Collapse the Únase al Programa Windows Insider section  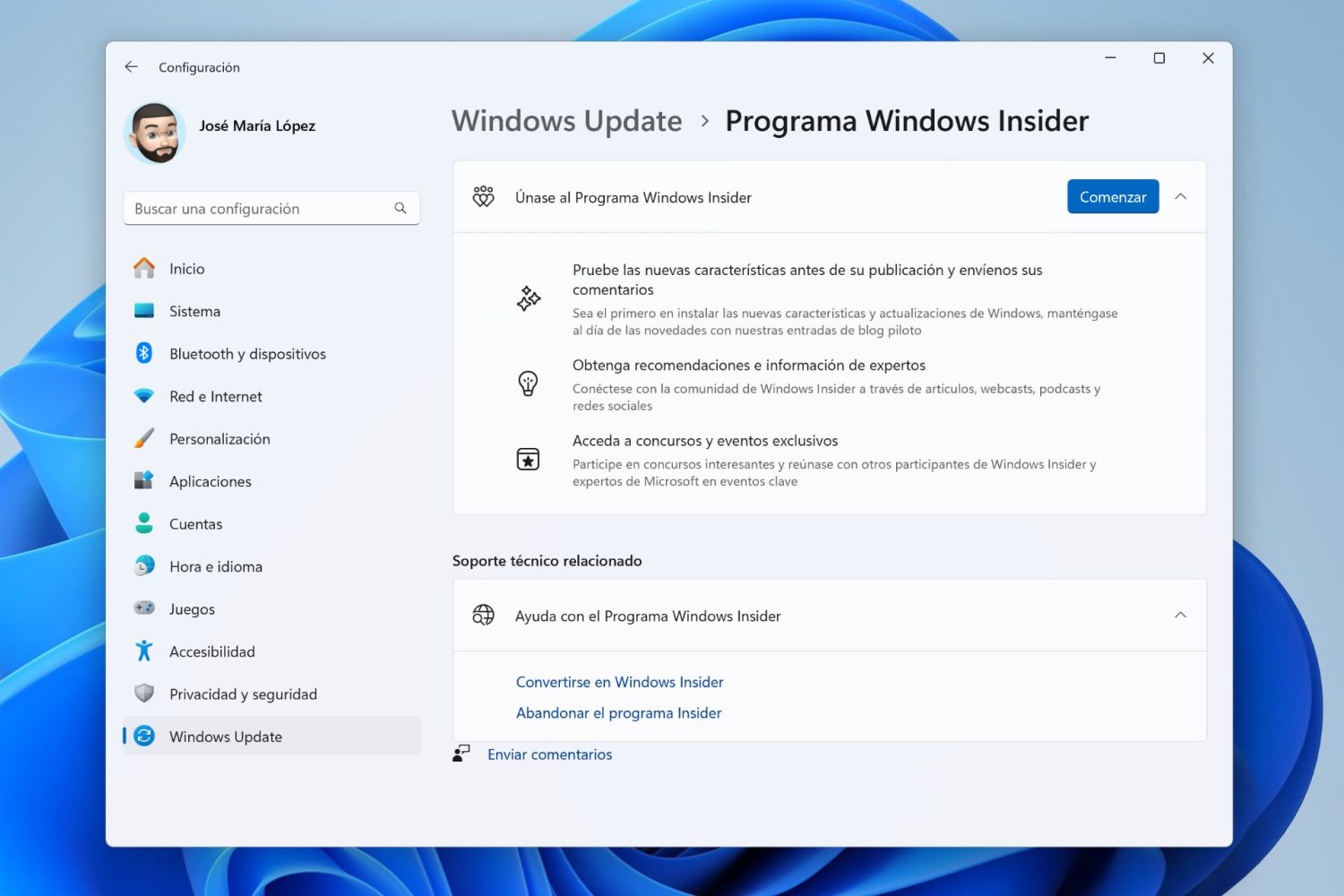(1181, 196)
